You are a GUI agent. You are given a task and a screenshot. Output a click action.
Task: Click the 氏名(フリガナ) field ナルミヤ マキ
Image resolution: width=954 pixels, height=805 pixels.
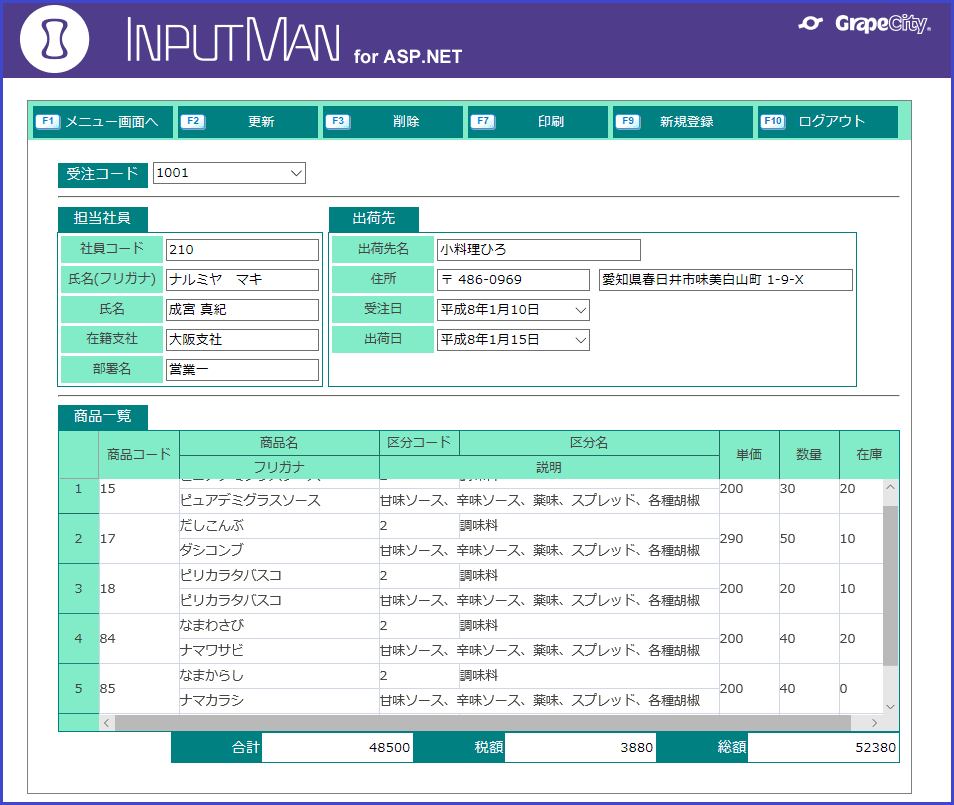click(x=242, y=279)
